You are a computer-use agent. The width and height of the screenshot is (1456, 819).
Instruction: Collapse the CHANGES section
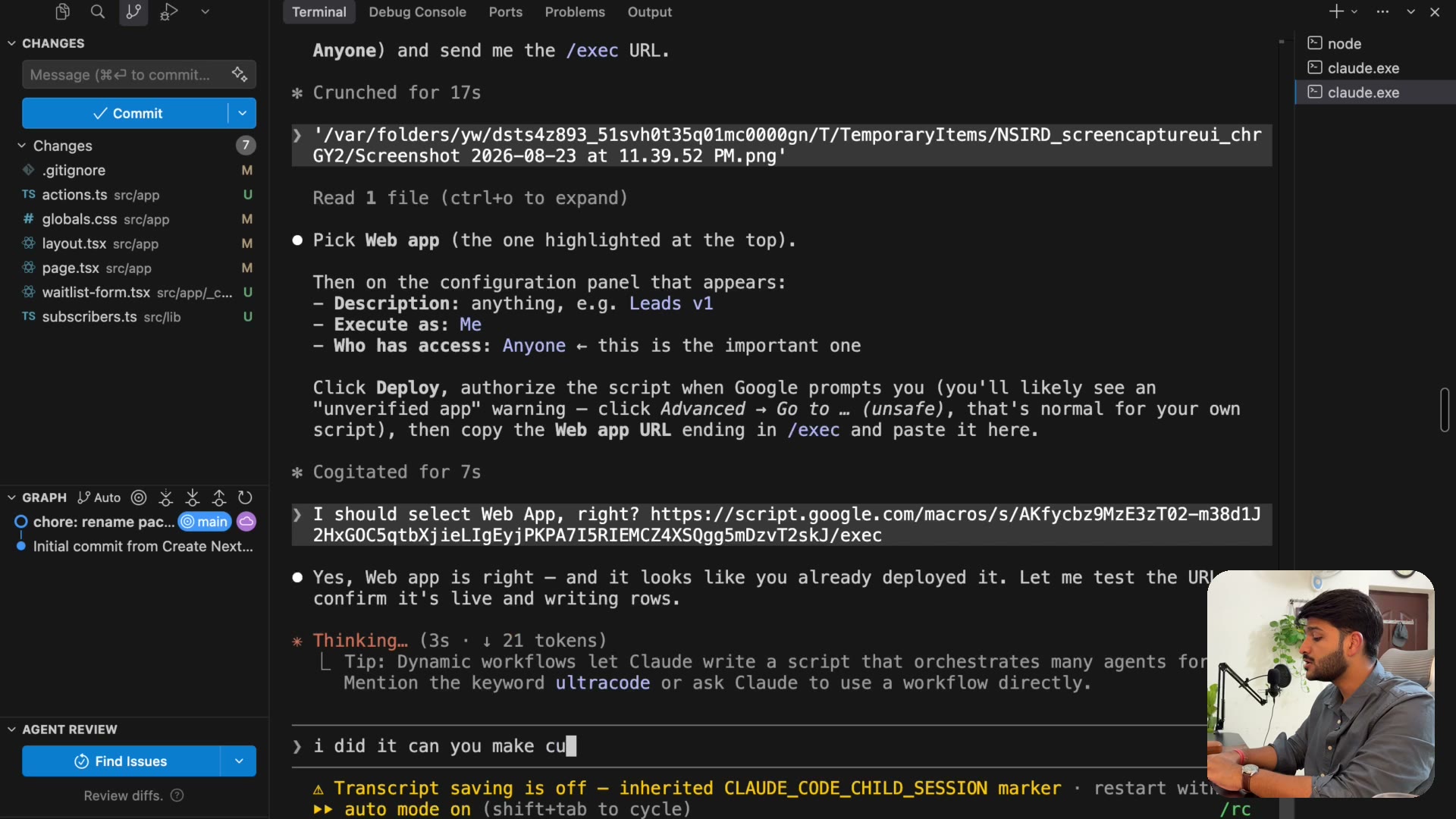coord(11,43)
